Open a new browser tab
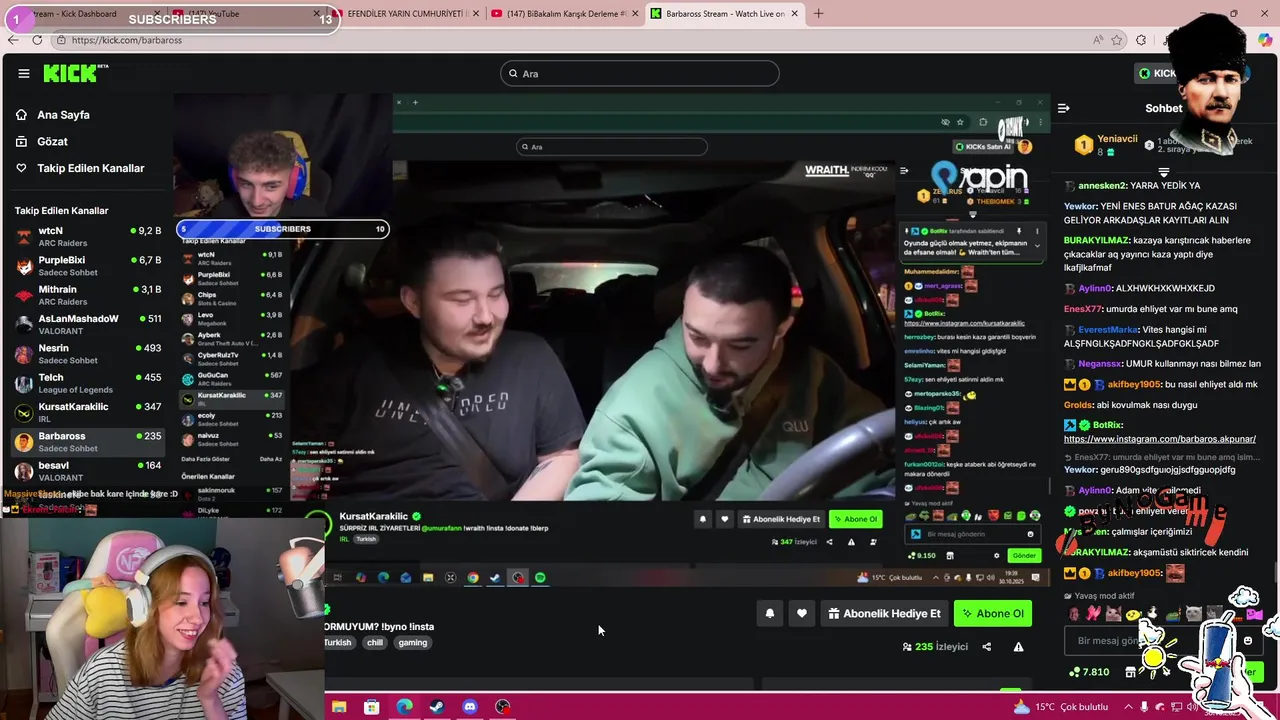Image resolution: width=1280 pixels, height=720 pixels. (818, 14)
